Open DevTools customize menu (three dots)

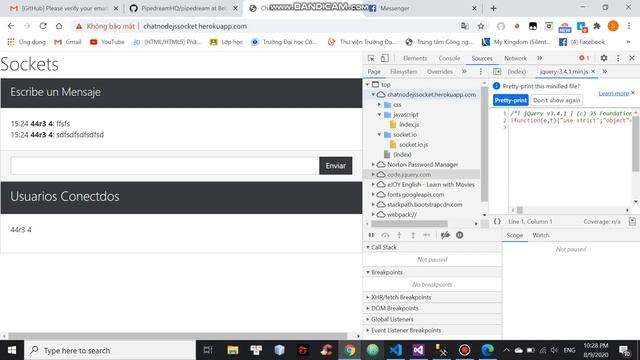[618, 58]
